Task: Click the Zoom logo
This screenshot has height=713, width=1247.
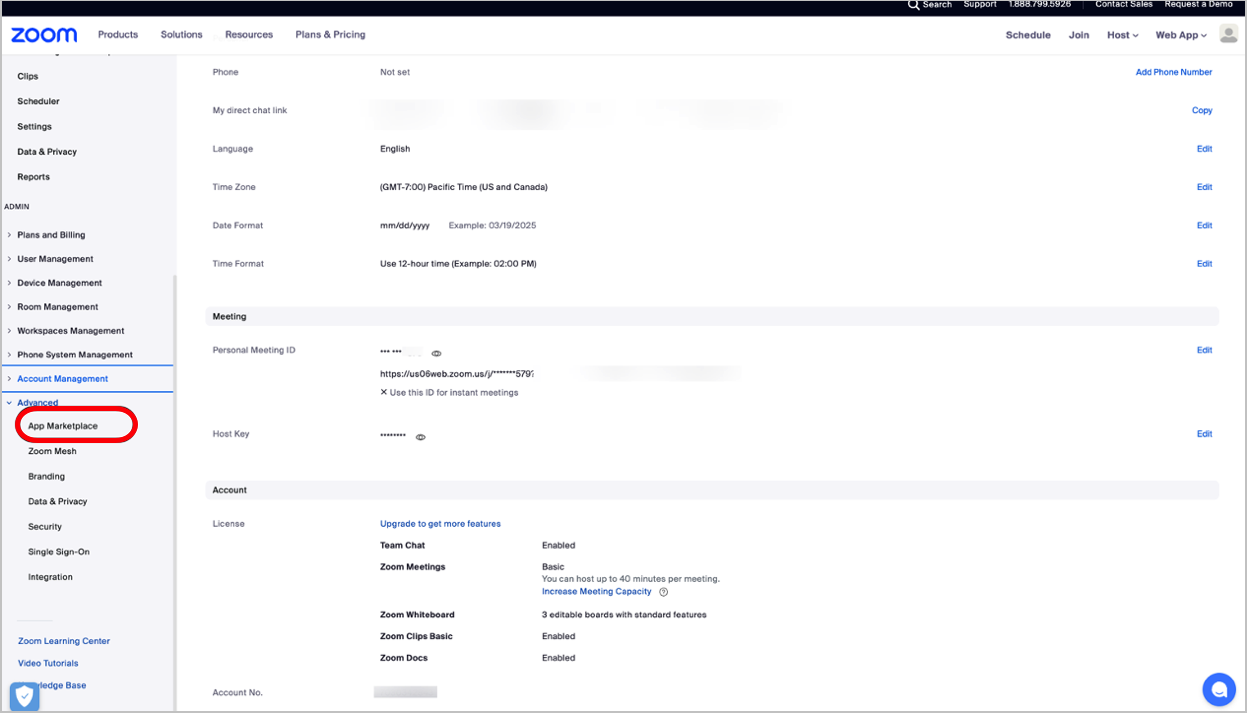Action: pyautogui.click(x=44, y=35)
